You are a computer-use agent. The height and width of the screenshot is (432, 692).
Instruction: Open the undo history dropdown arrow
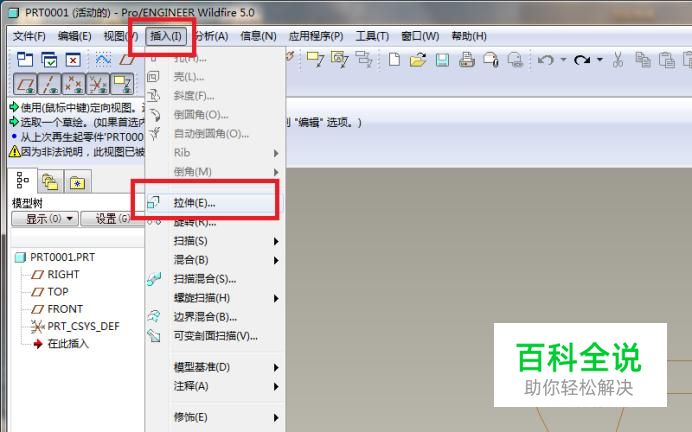pyautogui.click(x=563, y=59)
